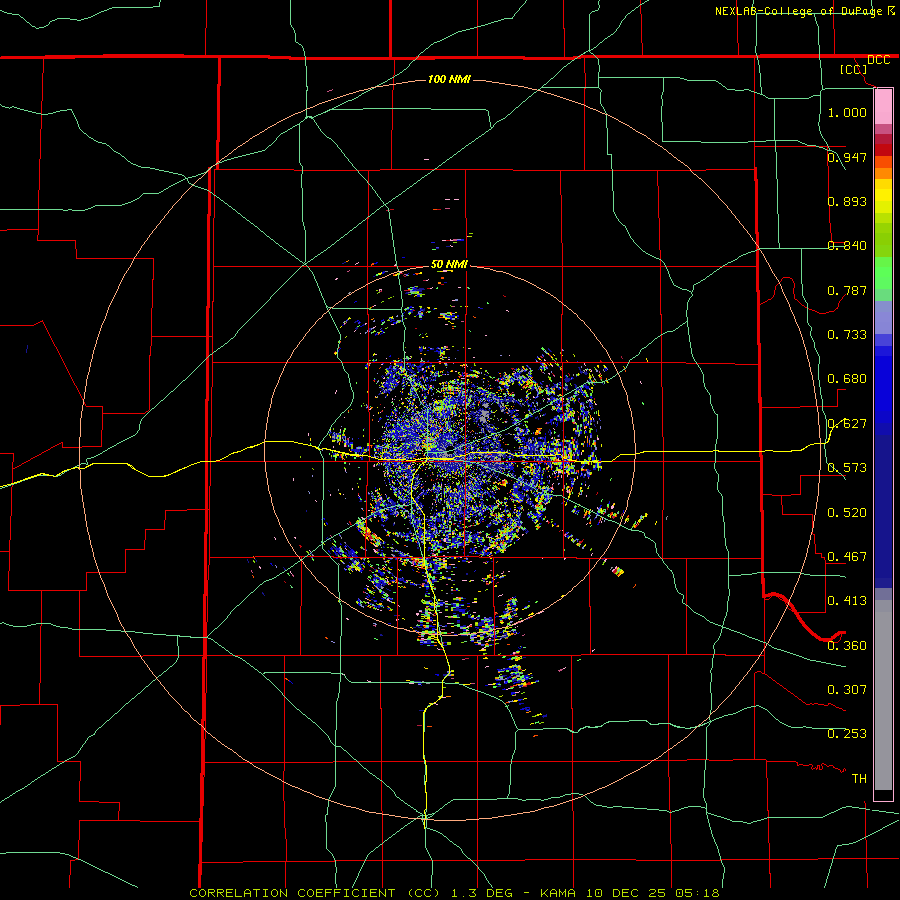The width and height of the screenshot is (900, 900).
Task: Click the 0.253 legend value
Action: point(847,734)
